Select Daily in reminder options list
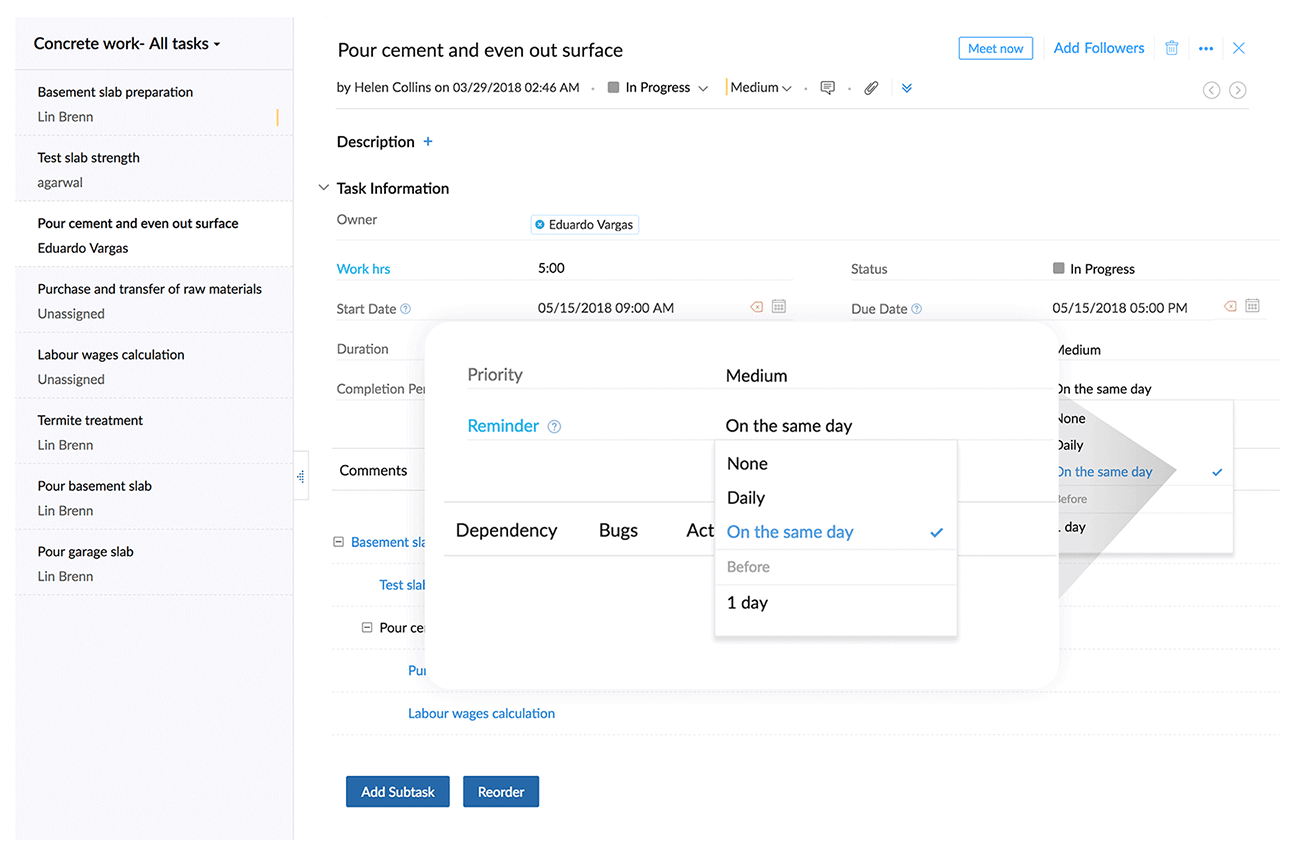Screen dimensions: 1300x861 point(746,498)
